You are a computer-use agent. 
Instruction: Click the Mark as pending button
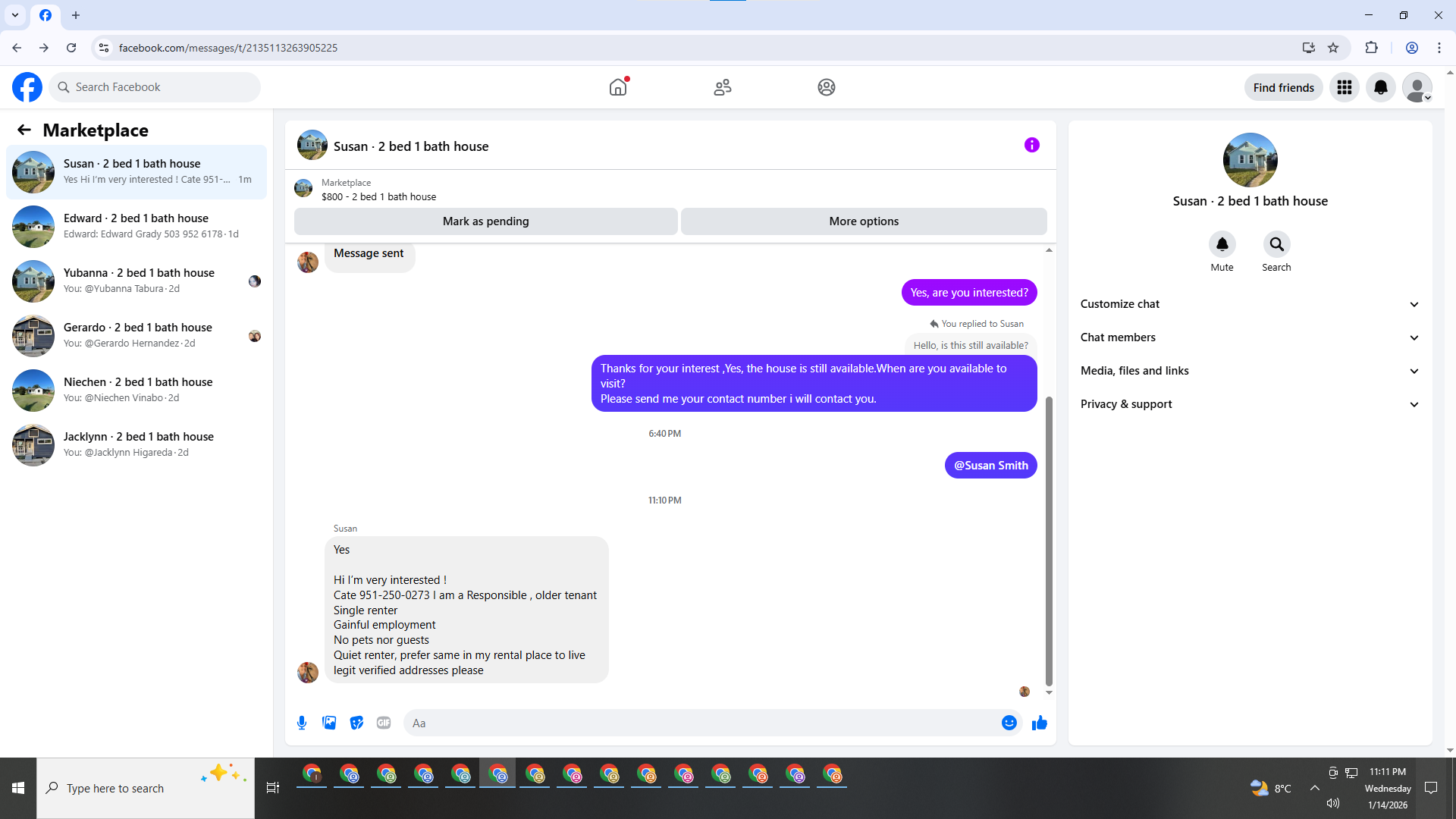[485, 221]
